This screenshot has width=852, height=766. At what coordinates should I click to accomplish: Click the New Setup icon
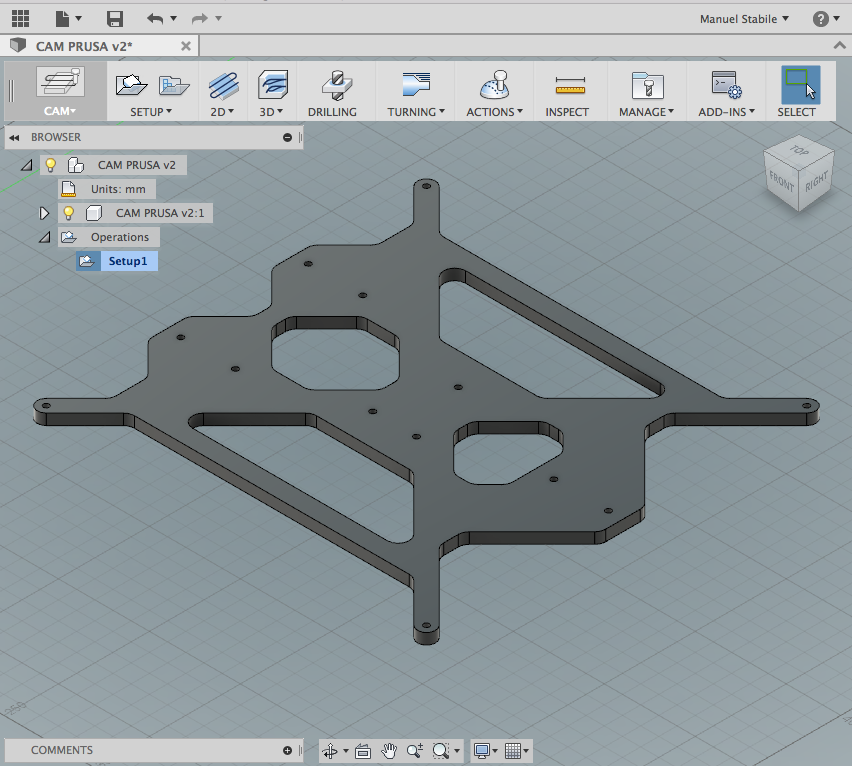coord(131,85)
